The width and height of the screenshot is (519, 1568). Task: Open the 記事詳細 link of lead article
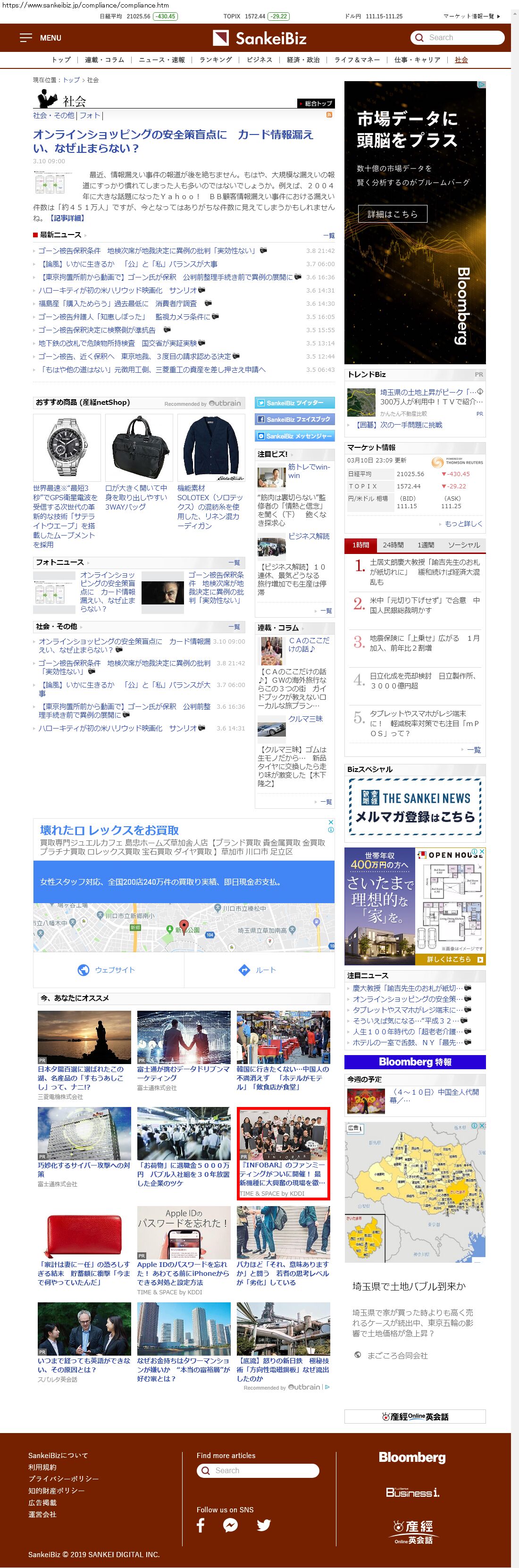pyautogui.click(x=67, y=218)
